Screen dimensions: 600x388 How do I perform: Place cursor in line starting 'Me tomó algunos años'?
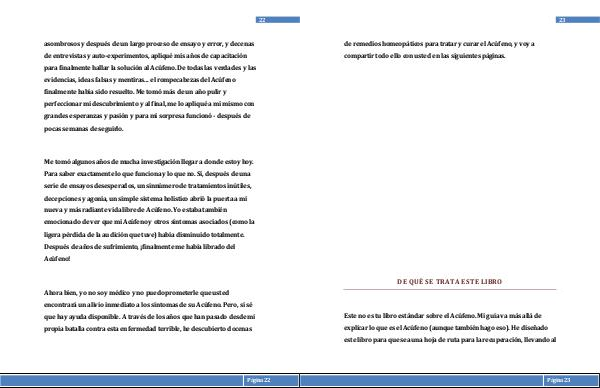pos(148,162)
